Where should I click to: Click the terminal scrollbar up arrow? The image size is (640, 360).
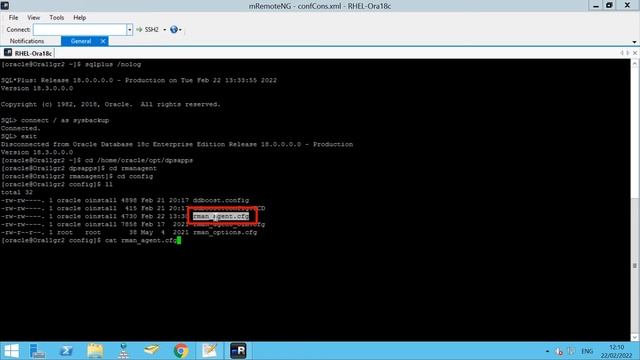635,64
